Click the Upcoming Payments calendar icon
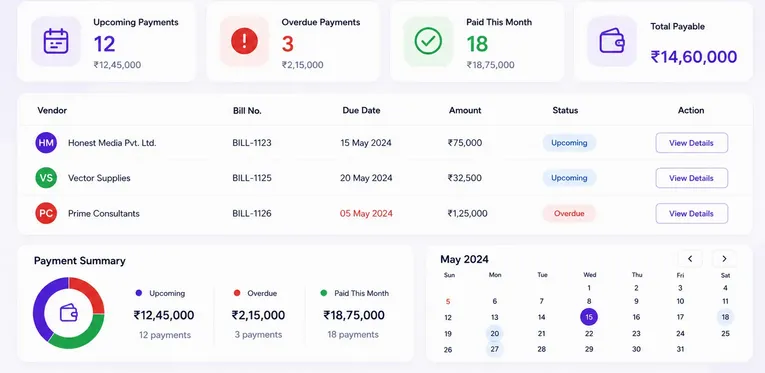765x373 pixels. point(56,41)
